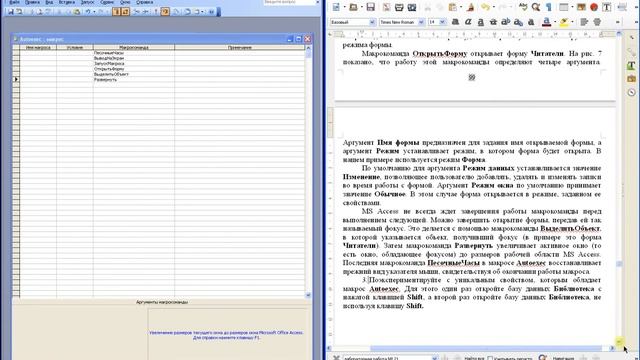Viewport: 640px width, 360px height.
Task: Open the Сервис menu in Access
Action: coord(107,2)
